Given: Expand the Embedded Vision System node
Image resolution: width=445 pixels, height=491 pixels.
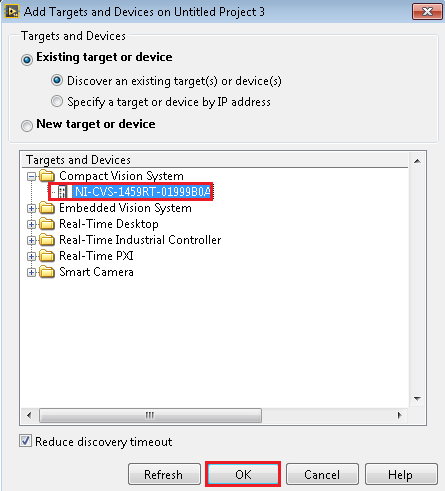Looking at the screenshot, I should click(x=31, y=208).
